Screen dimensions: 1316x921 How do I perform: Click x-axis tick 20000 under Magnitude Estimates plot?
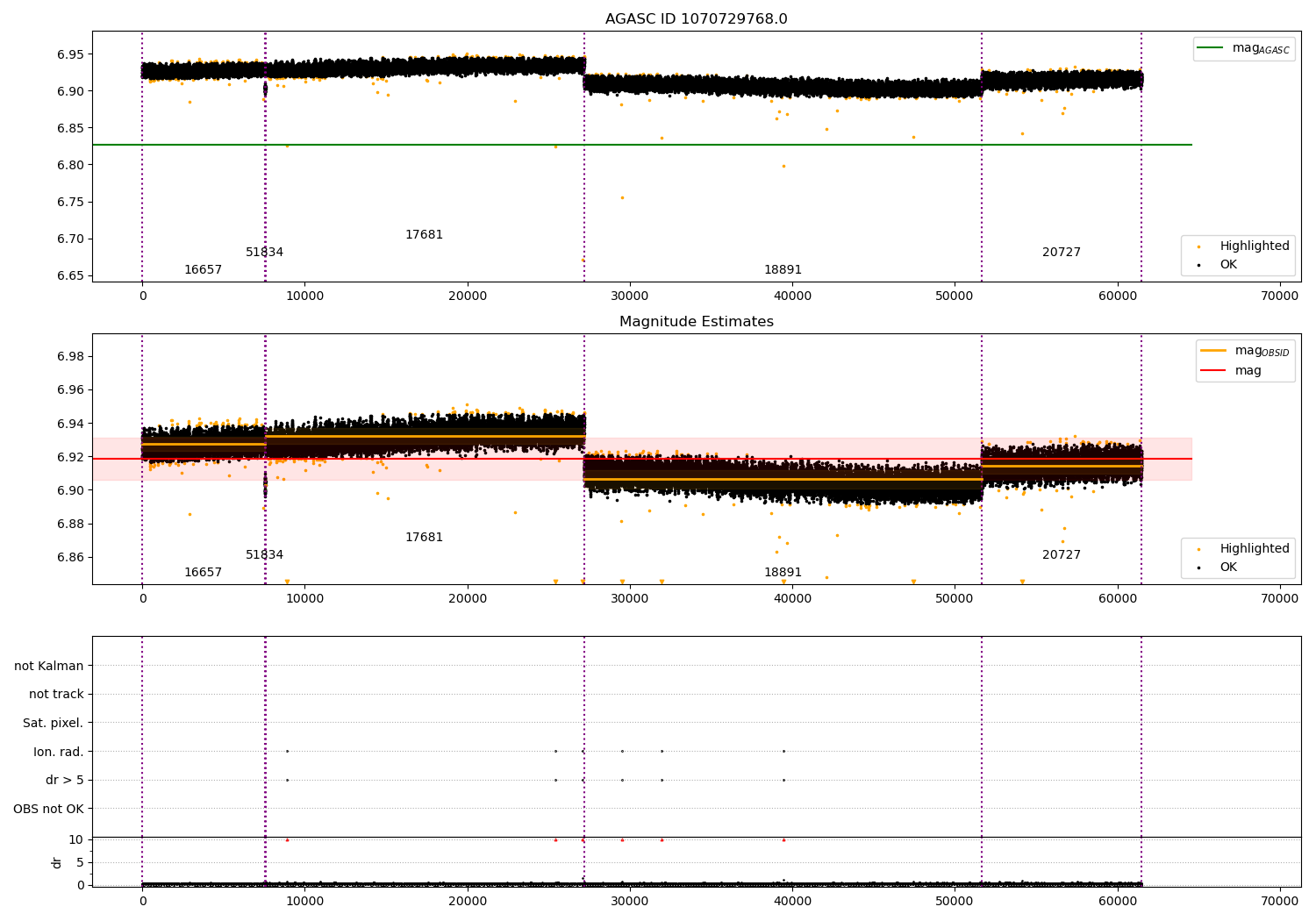point(468,599)
